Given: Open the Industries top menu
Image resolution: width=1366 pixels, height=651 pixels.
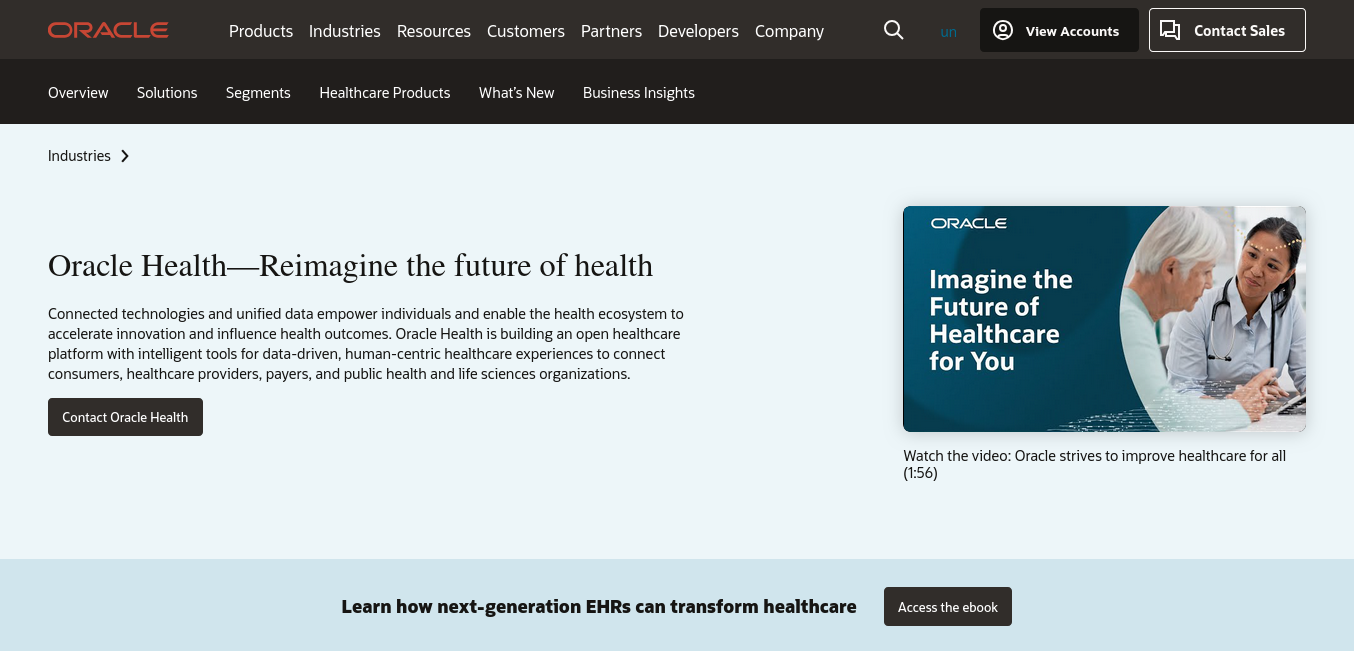Looking at the screenshot, I should click(345, 31).
